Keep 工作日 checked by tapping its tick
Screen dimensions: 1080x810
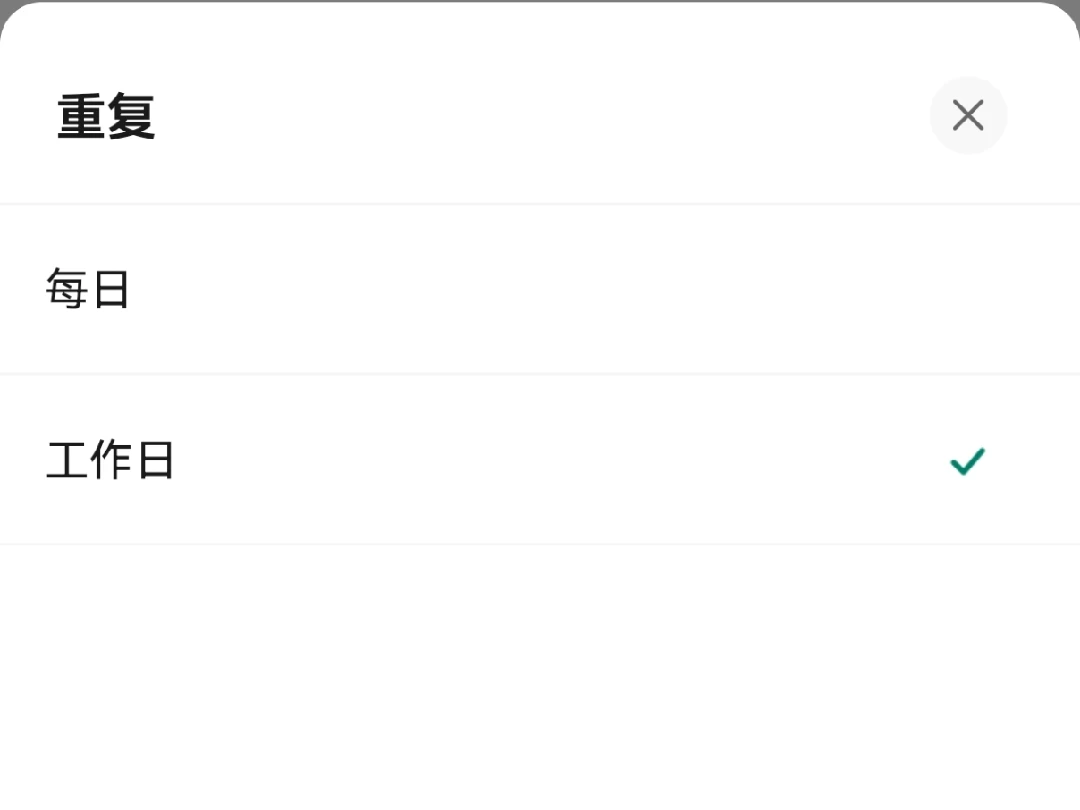point(967,461)
